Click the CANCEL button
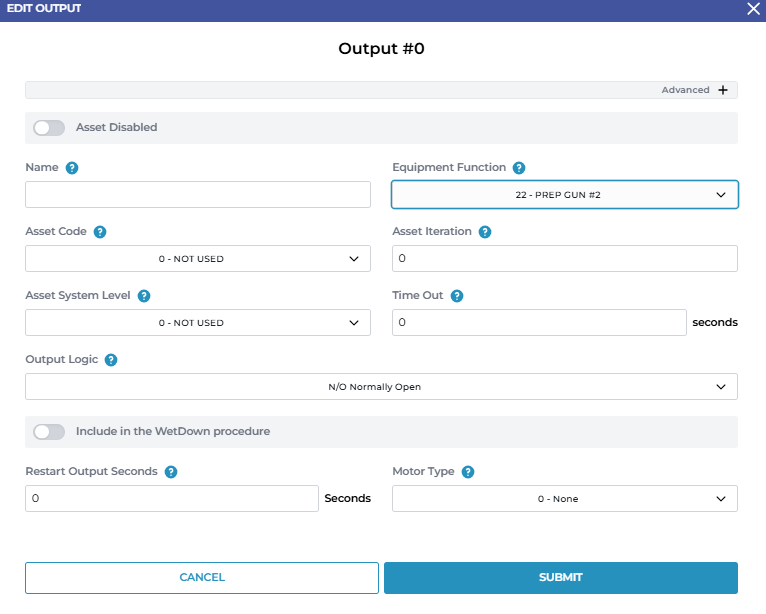766x614 pixels. (x=202, y=578)
